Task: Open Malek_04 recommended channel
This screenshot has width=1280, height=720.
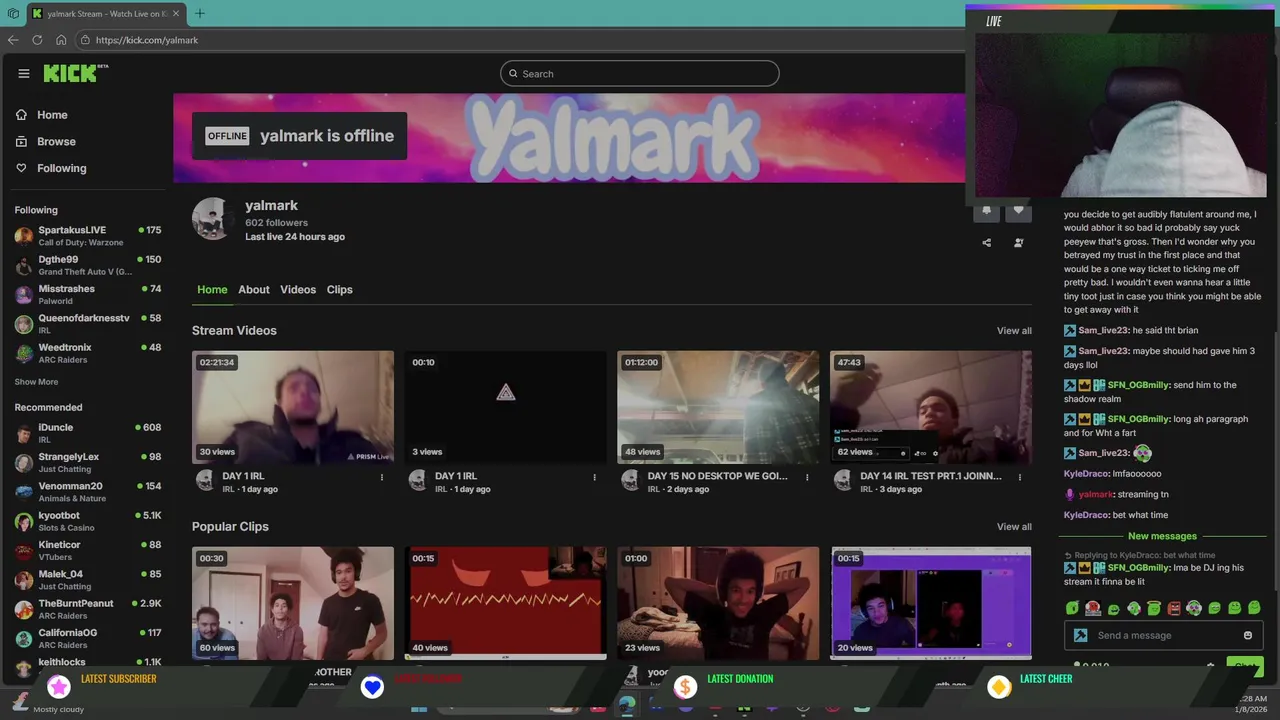Action: (x=88, y=580)
